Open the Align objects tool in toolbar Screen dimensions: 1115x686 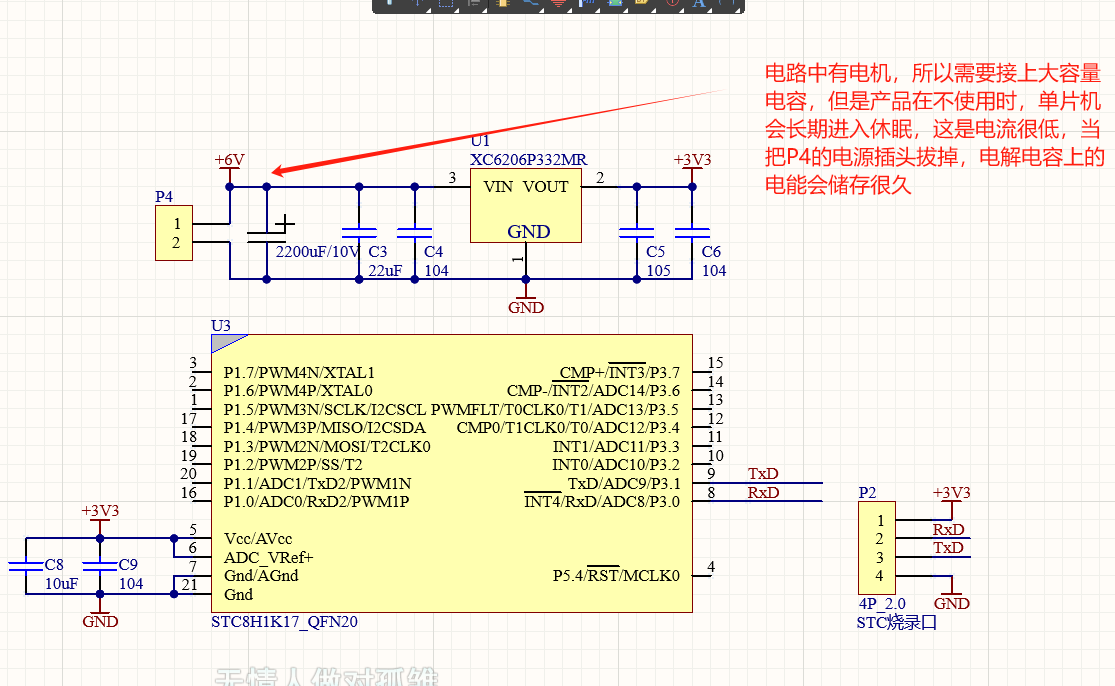pos(474,4)
